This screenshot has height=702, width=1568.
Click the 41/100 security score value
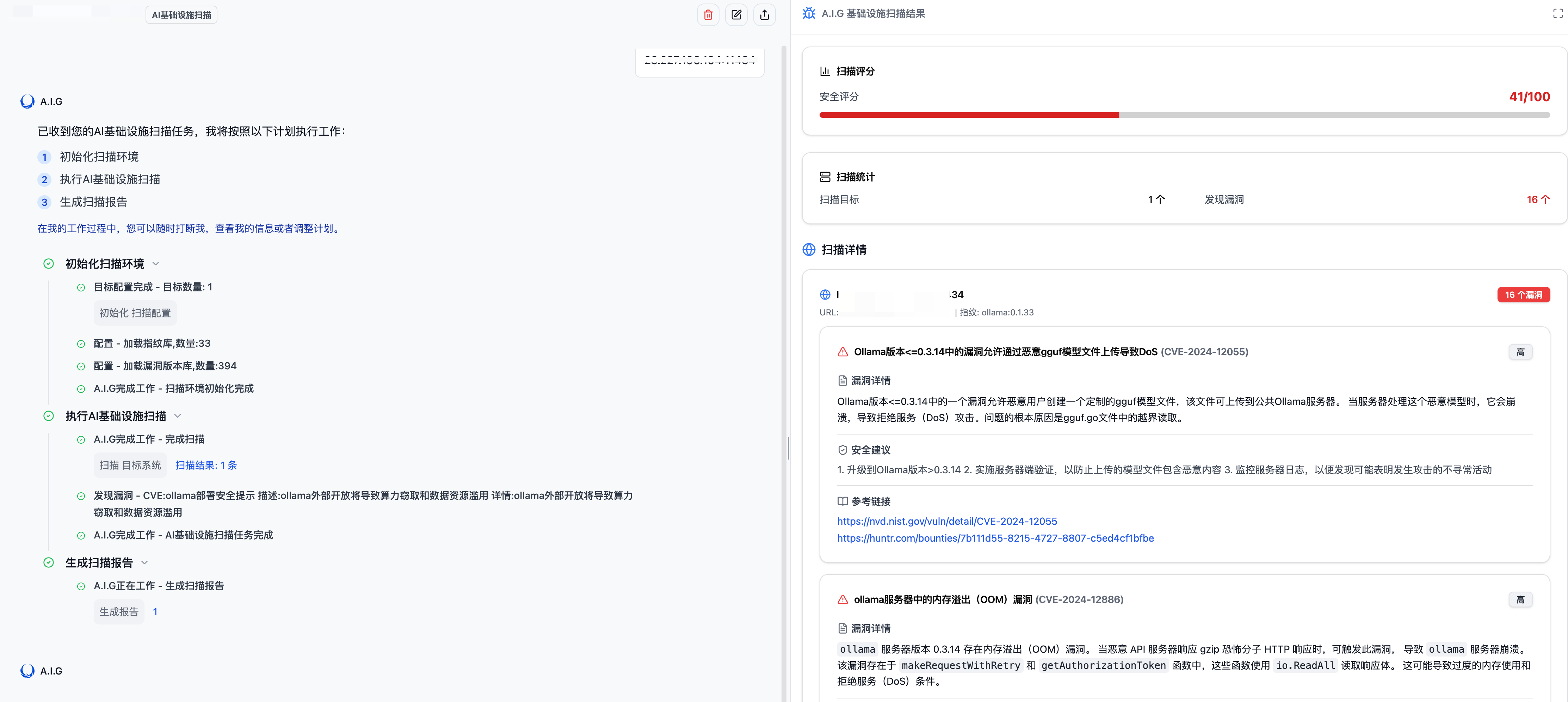pyautogui.click(x=1529, y=97)
